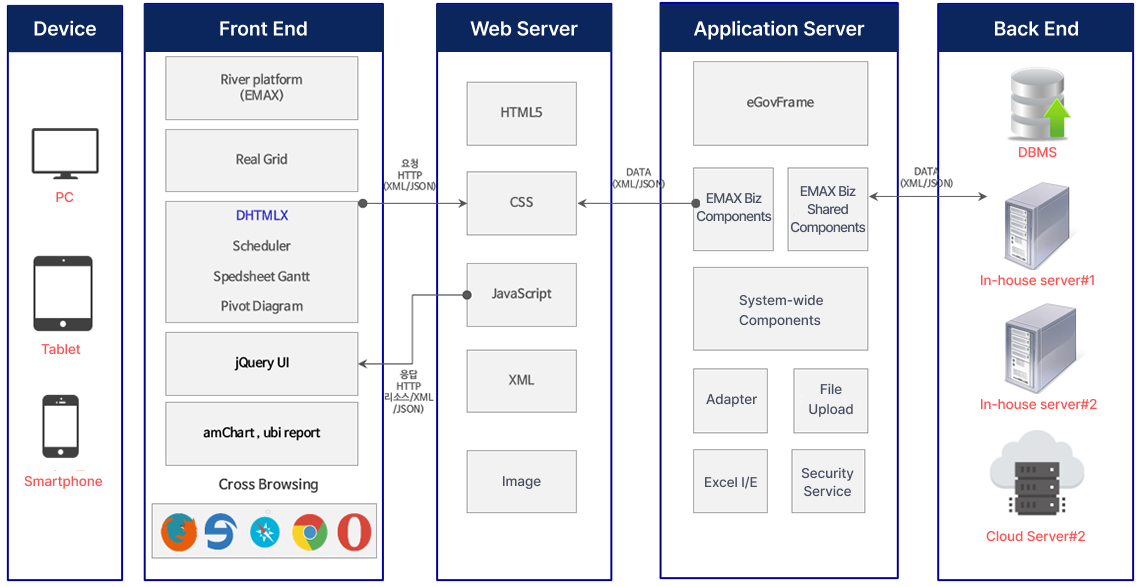Select the Front End column header
Screen dimensions: 1140x587
pos(263,28)
